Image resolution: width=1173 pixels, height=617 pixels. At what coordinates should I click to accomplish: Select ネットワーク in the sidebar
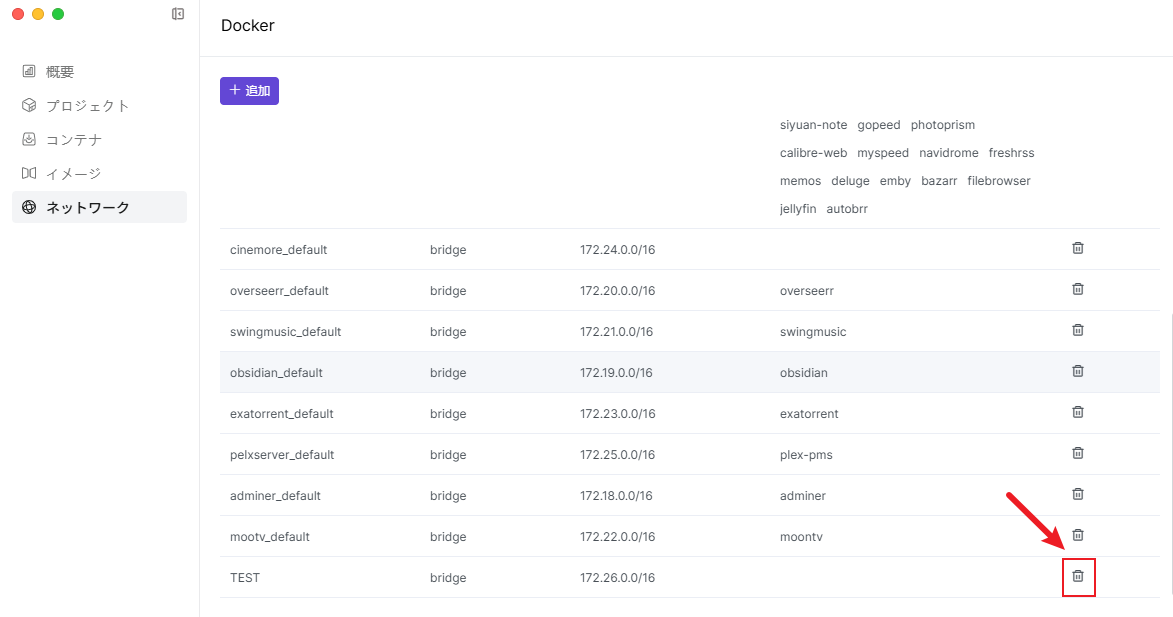coord(87,208)
